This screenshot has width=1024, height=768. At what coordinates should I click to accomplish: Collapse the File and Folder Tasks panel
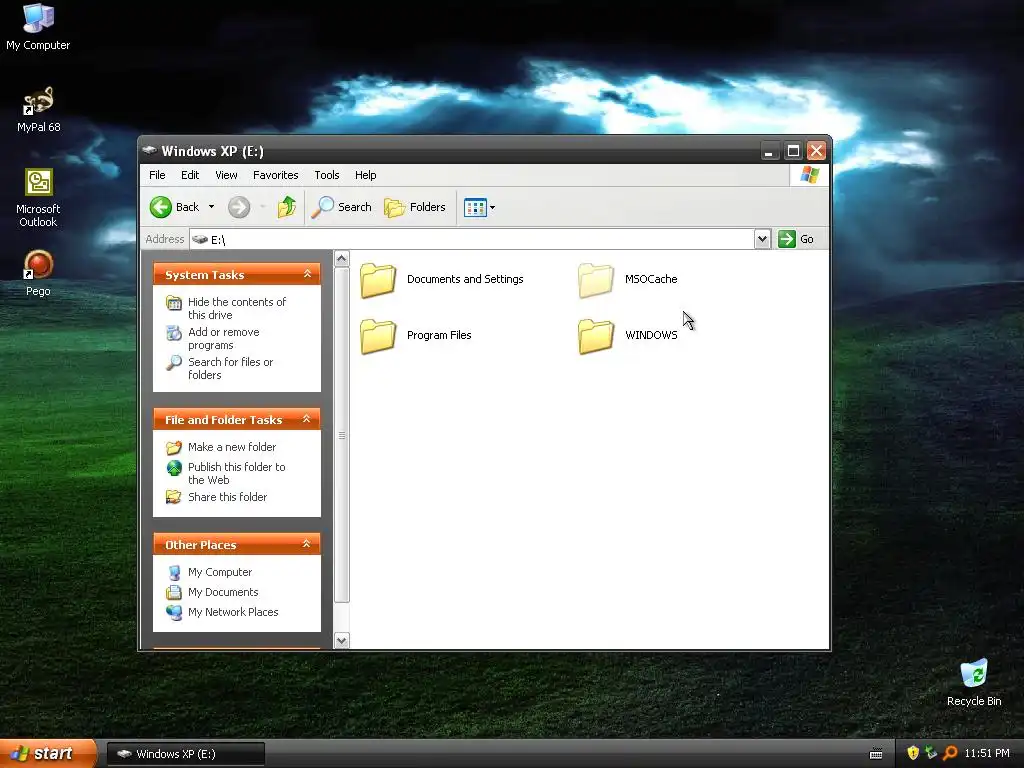pos(306,419)
